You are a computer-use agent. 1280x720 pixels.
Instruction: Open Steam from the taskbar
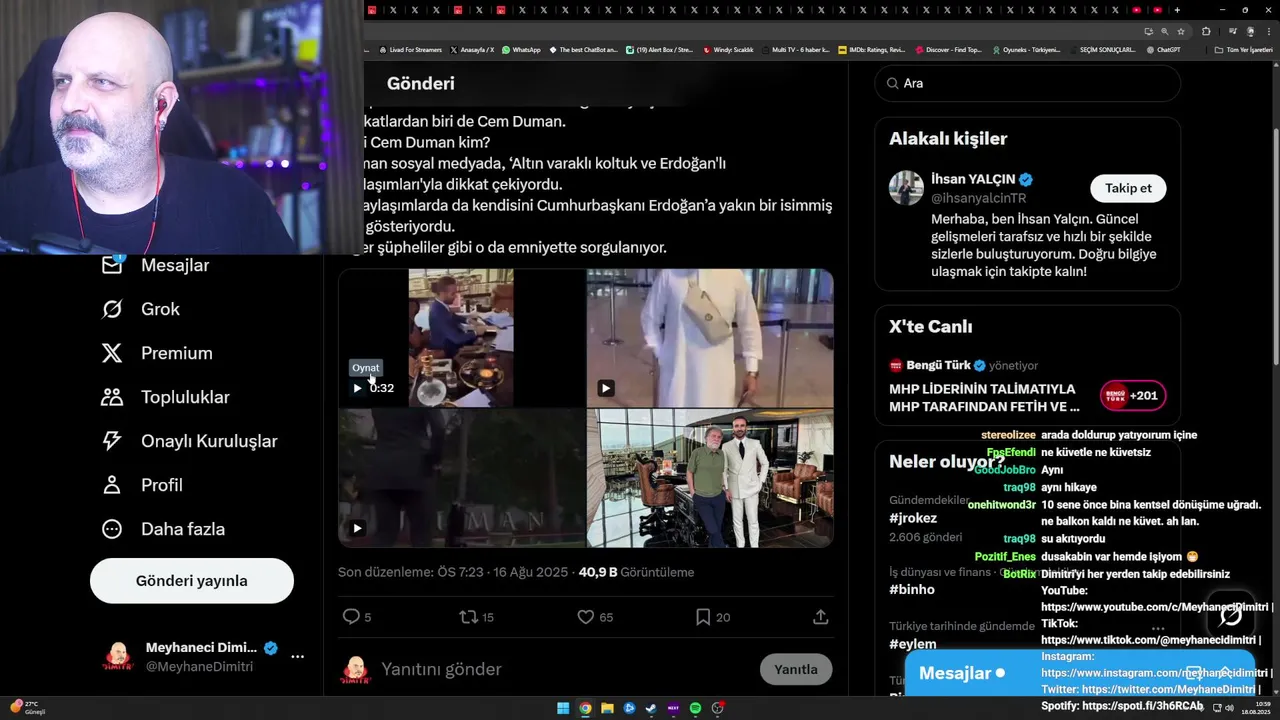(x=651, y=708)
